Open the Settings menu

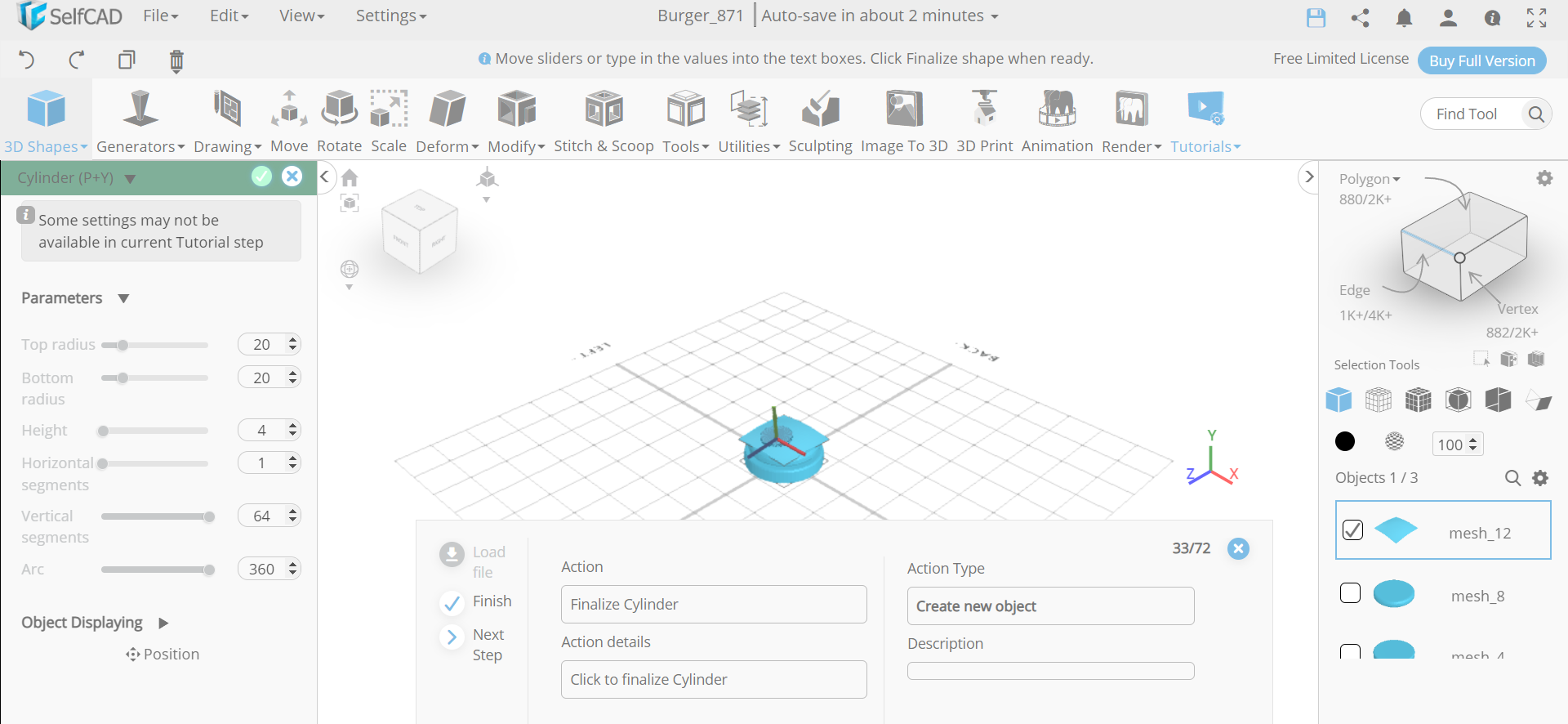click(390, 16)
